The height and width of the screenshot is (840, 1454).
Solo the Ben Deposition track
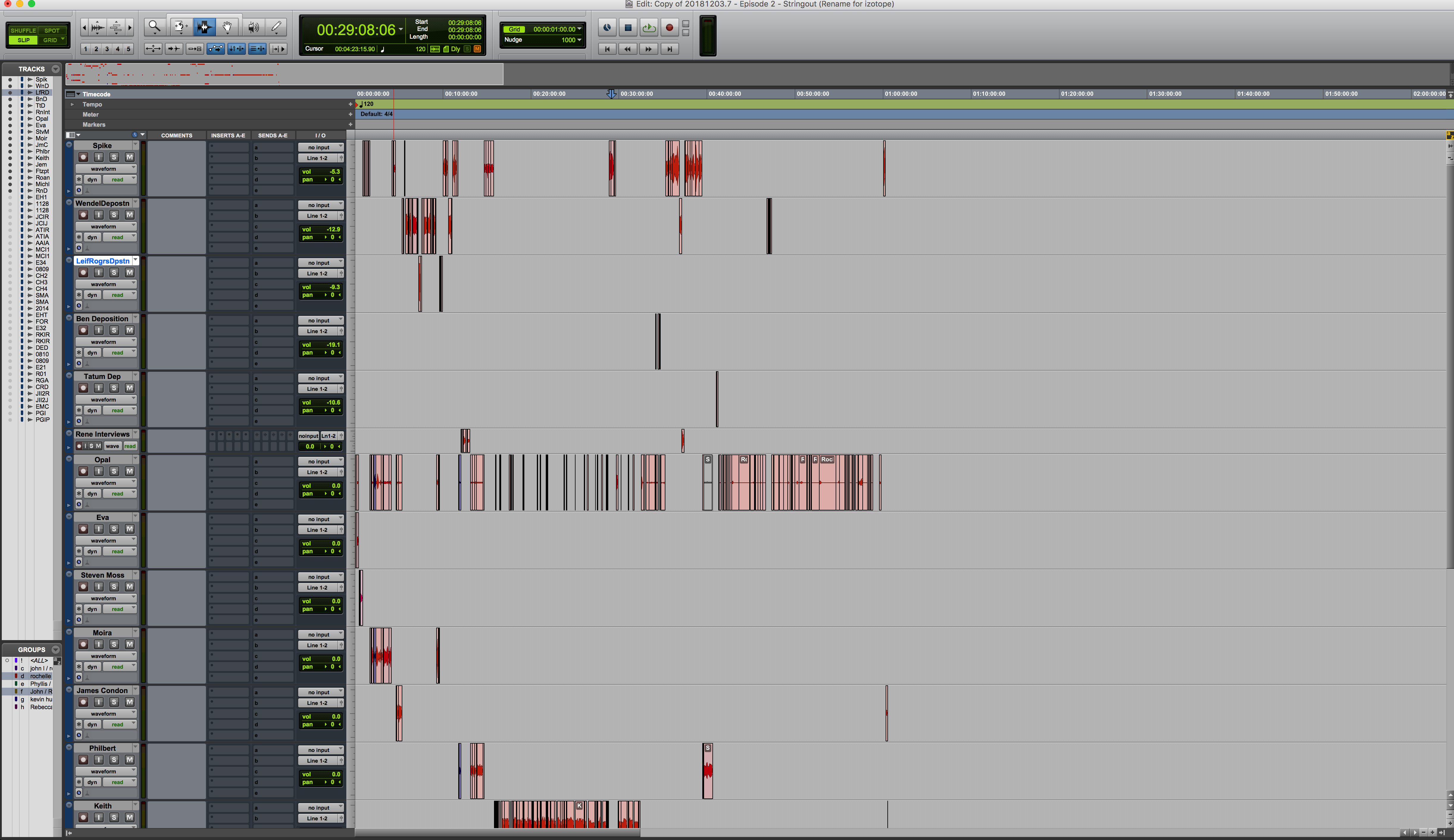[114, 330]
